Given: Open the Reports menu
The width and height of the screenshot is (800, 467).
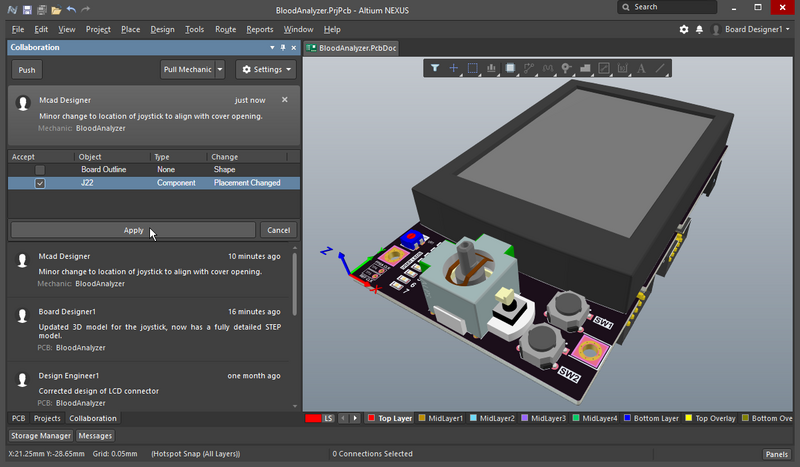Looking at the screenshot, I should pos(260,30).
